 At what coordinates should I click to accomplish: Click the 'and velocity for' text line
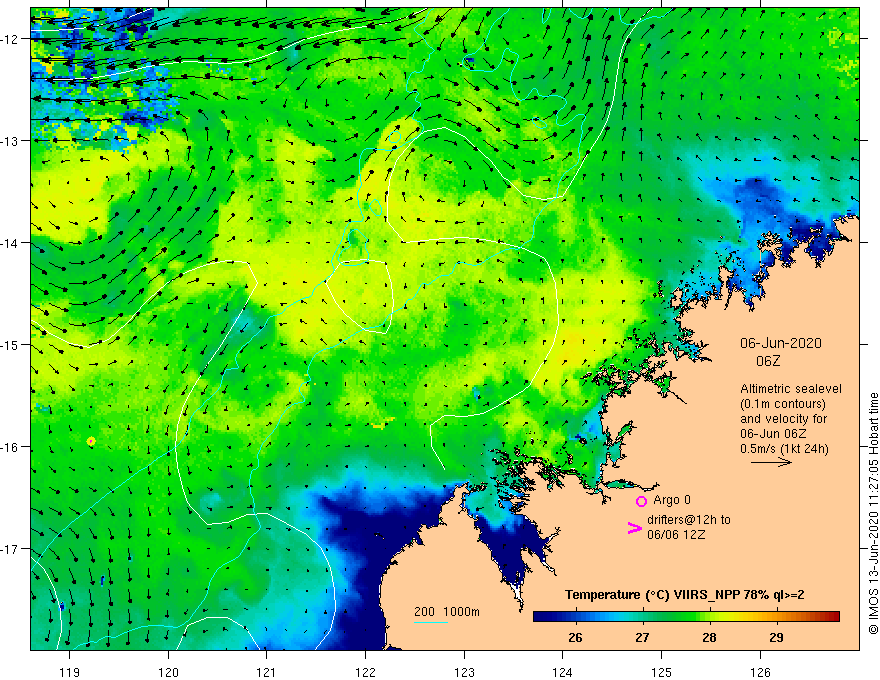(x=783, y=419)
